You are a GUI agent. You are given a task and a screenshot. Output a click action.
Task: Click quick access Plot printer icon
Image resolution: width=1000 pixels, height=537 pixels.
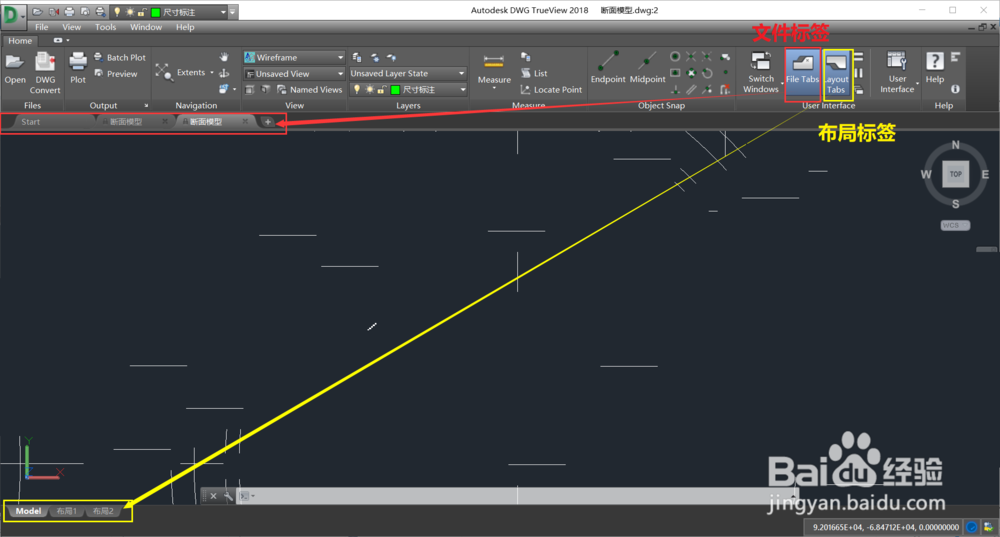pos(70,12)
